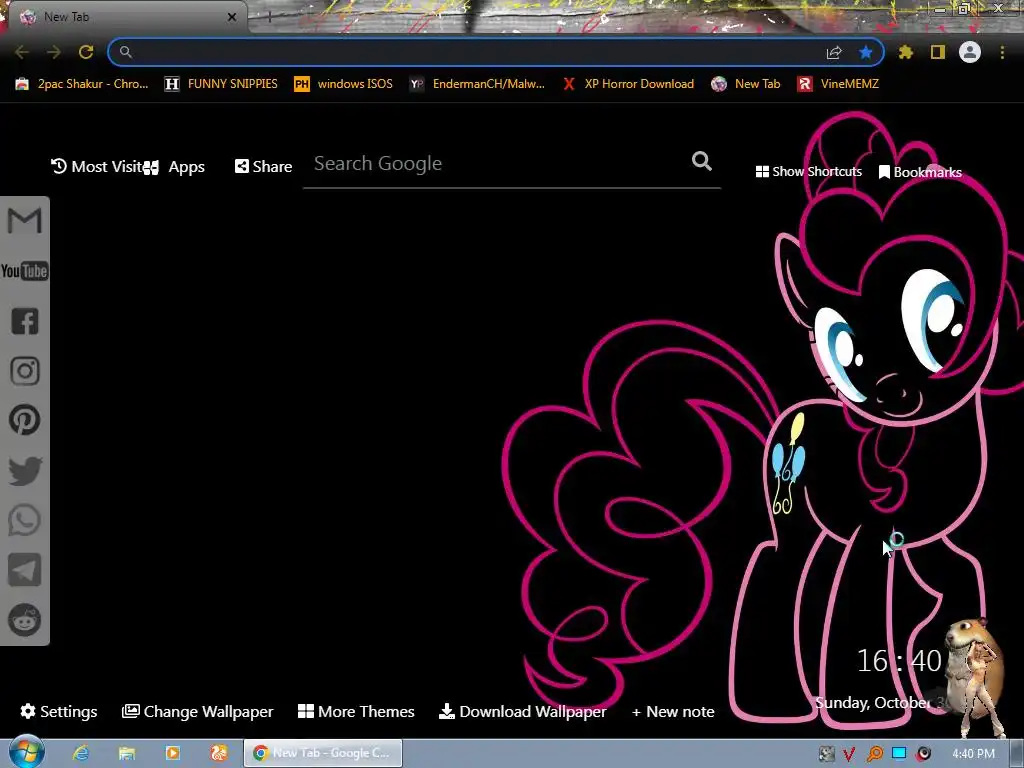Open the windows ISOS bookmark
The height and width of the screenshot is (768, 1024).
coord(344,84)
